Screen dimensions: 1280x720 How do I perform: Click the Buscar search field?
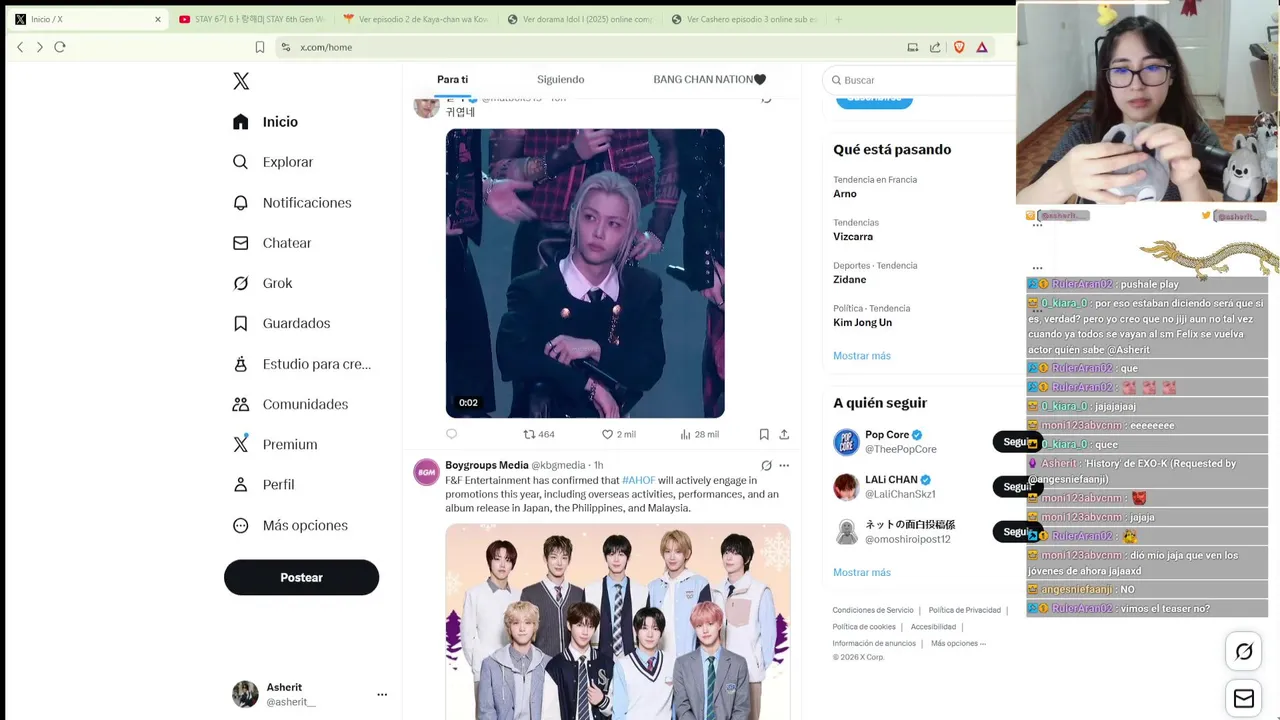(918, 80)
